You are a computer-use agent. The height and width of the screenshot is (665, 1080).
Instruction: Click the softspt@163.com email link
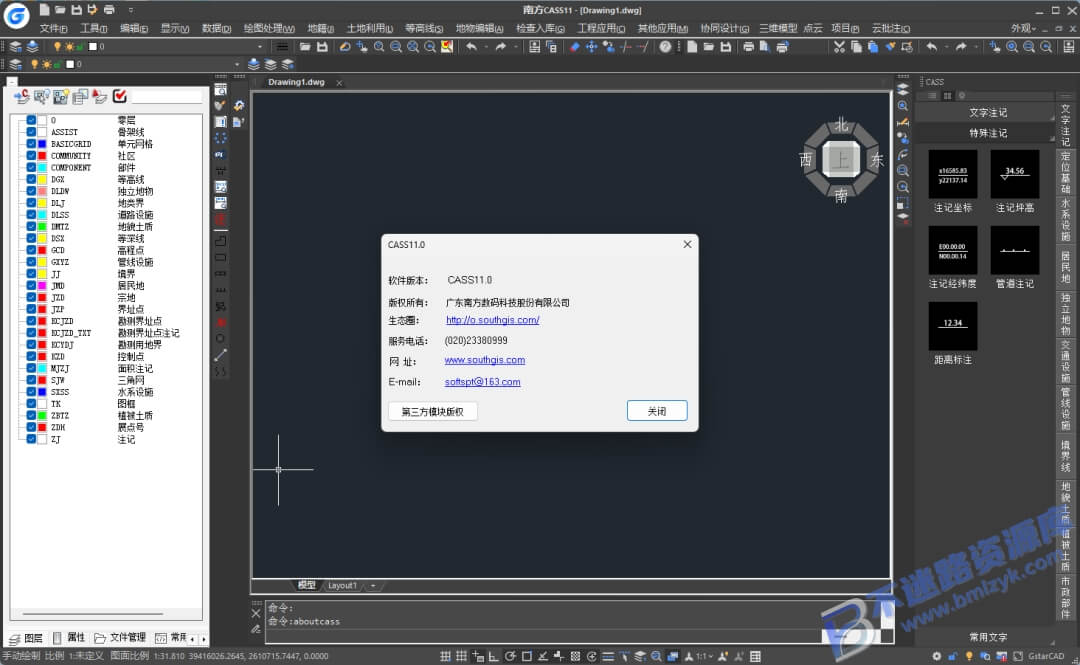coord(482,381)
